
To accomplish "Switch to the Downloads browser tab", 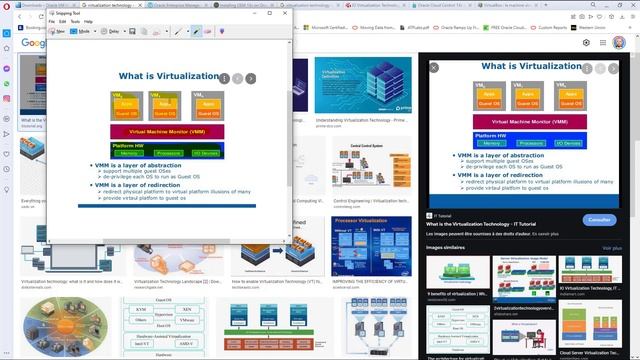I will click(46, 5).
